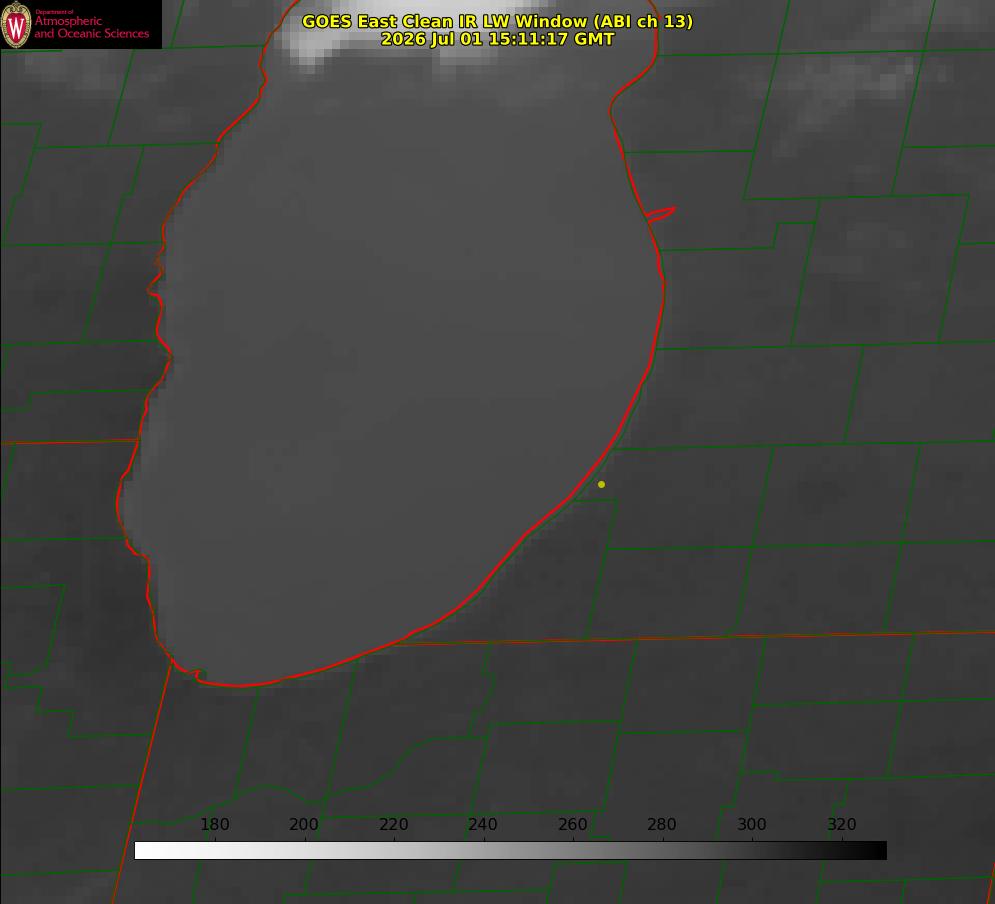Click the red inlet outline on the eastern shore
The height and width of the screenshot is (904, 995).
point(661,214)
